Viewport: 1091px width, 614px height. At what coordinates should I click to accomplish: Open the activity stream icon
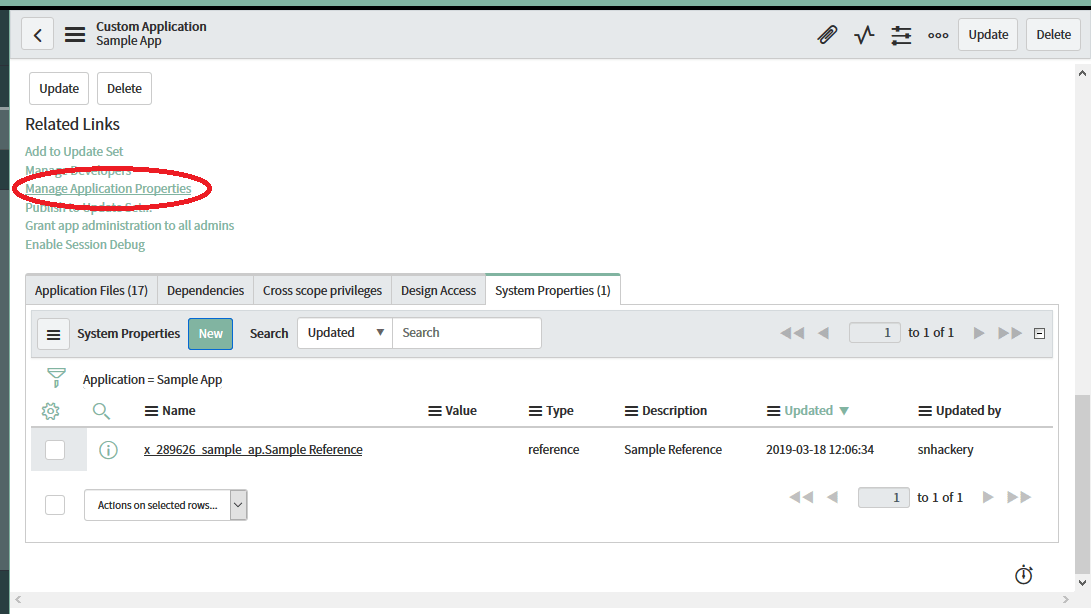click(x=864, y=34)
